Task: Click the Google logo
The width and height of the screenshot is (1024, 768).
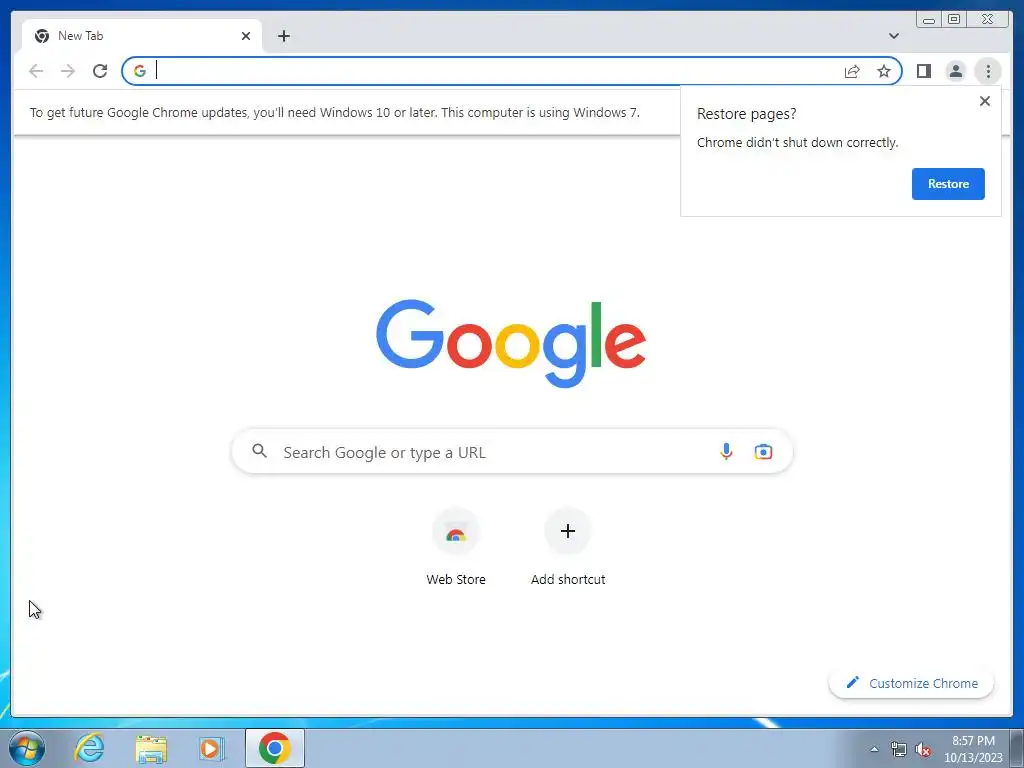Action: pyautogui.click(x=511, y=342)
